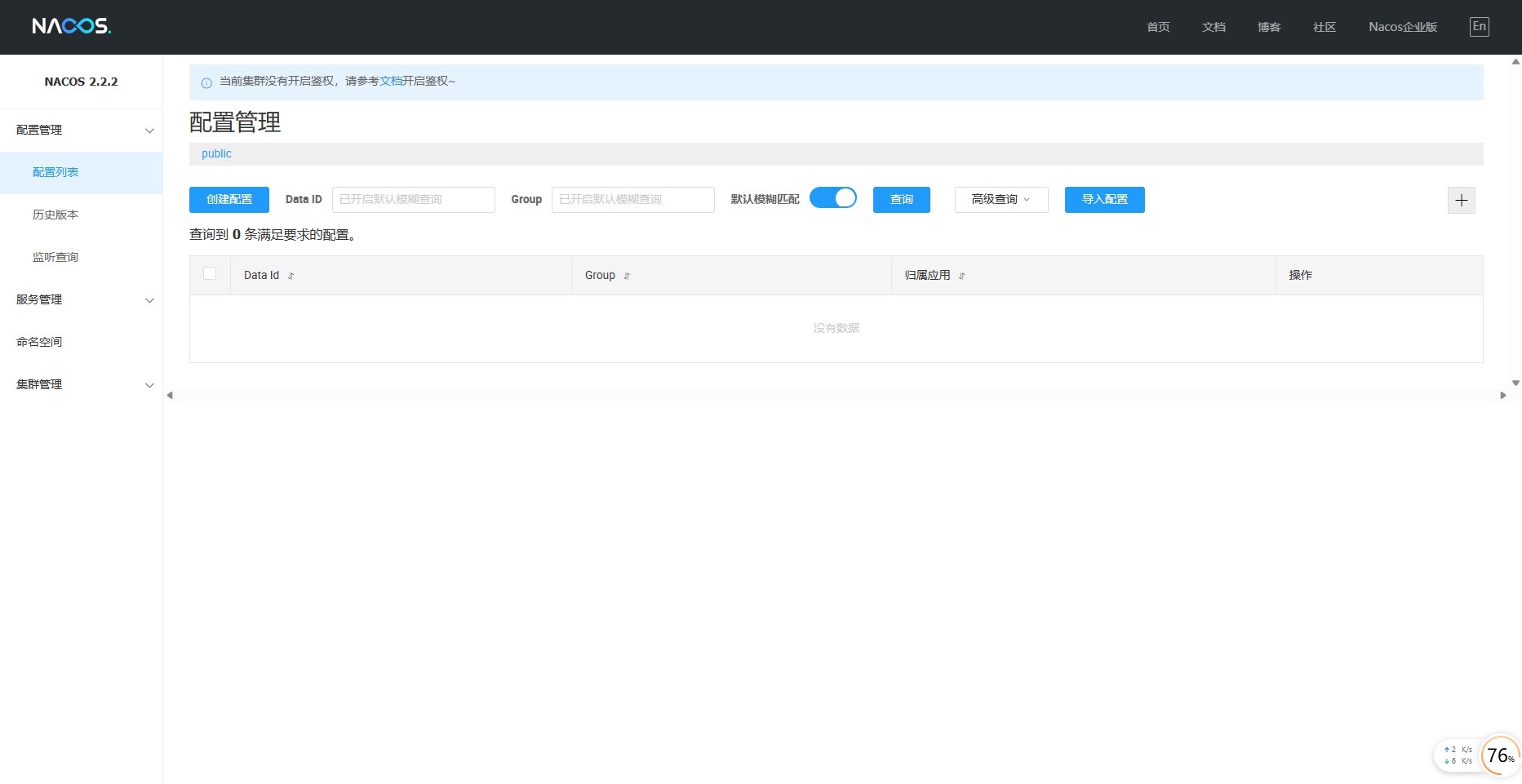Open 历史版本 in the sidebar
1522x784 pixels.
[55, 215]
